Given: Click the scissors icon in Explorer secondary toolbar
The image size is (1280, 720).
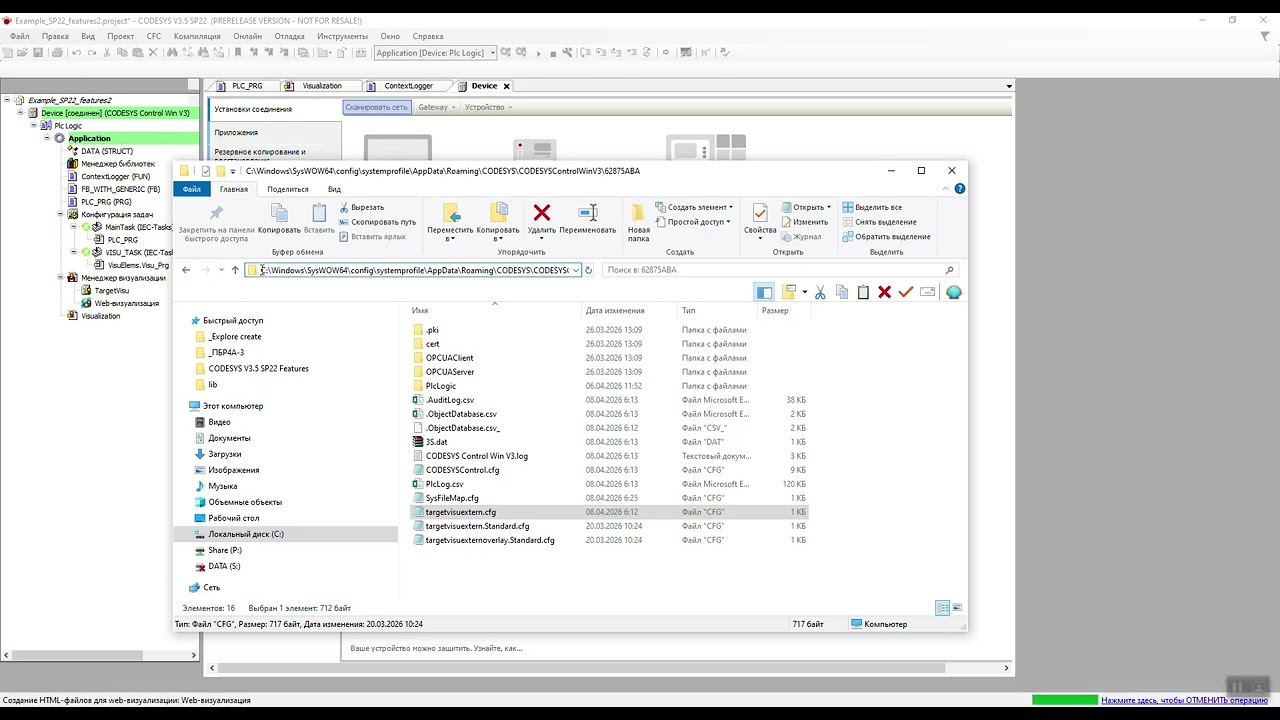Looking at the screenshot, I should click(x=820, y=292).
